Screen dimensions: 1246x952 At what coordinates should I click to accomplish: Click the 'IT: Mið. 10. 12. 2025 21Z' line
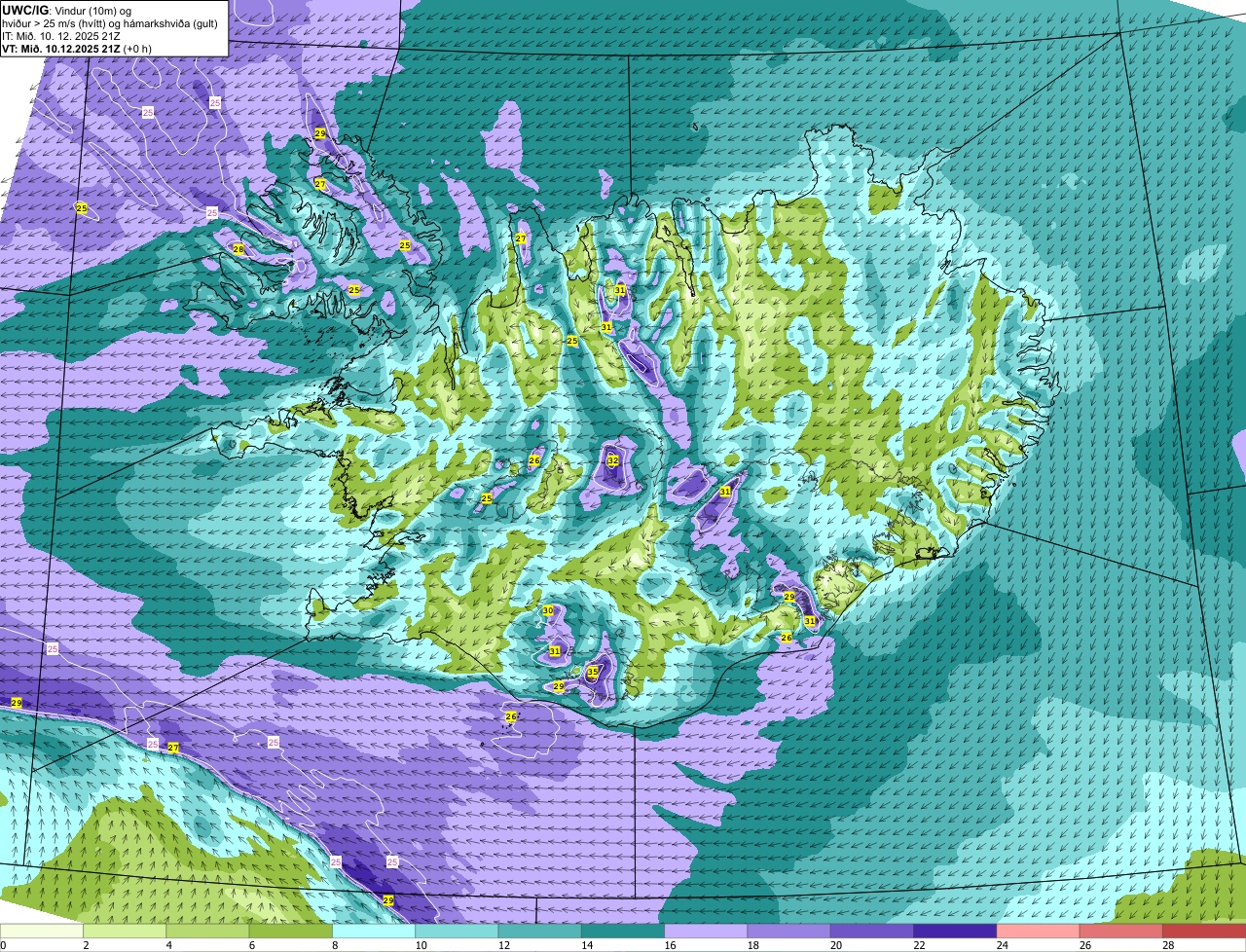pyautogui.click(x=61, y=36)
